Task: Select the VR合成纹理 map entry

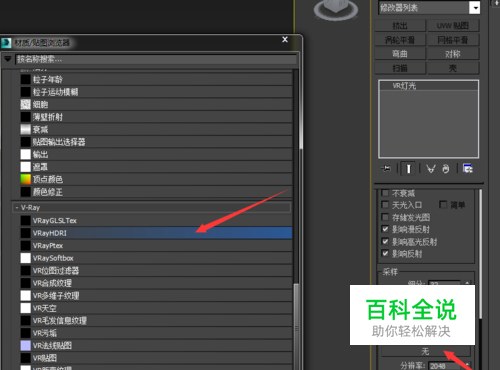Action: click(x=156, y=283)
